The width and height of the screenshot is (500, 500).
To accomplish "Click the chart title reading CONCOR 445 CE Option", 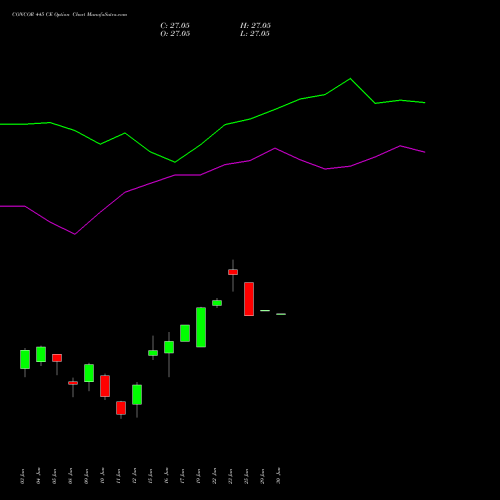I will 41,15.
